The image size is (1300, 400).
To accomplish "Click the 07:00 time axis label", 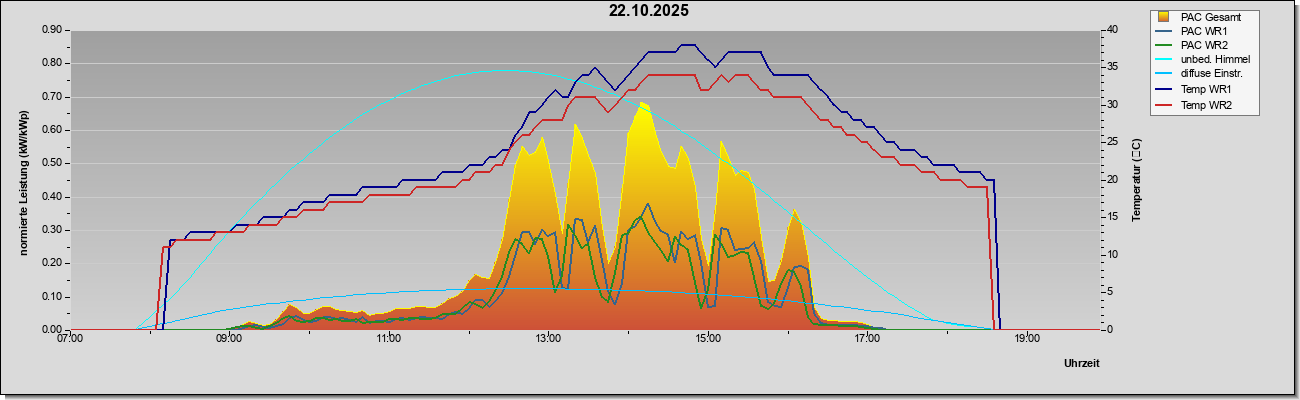I will pos(70,338).
